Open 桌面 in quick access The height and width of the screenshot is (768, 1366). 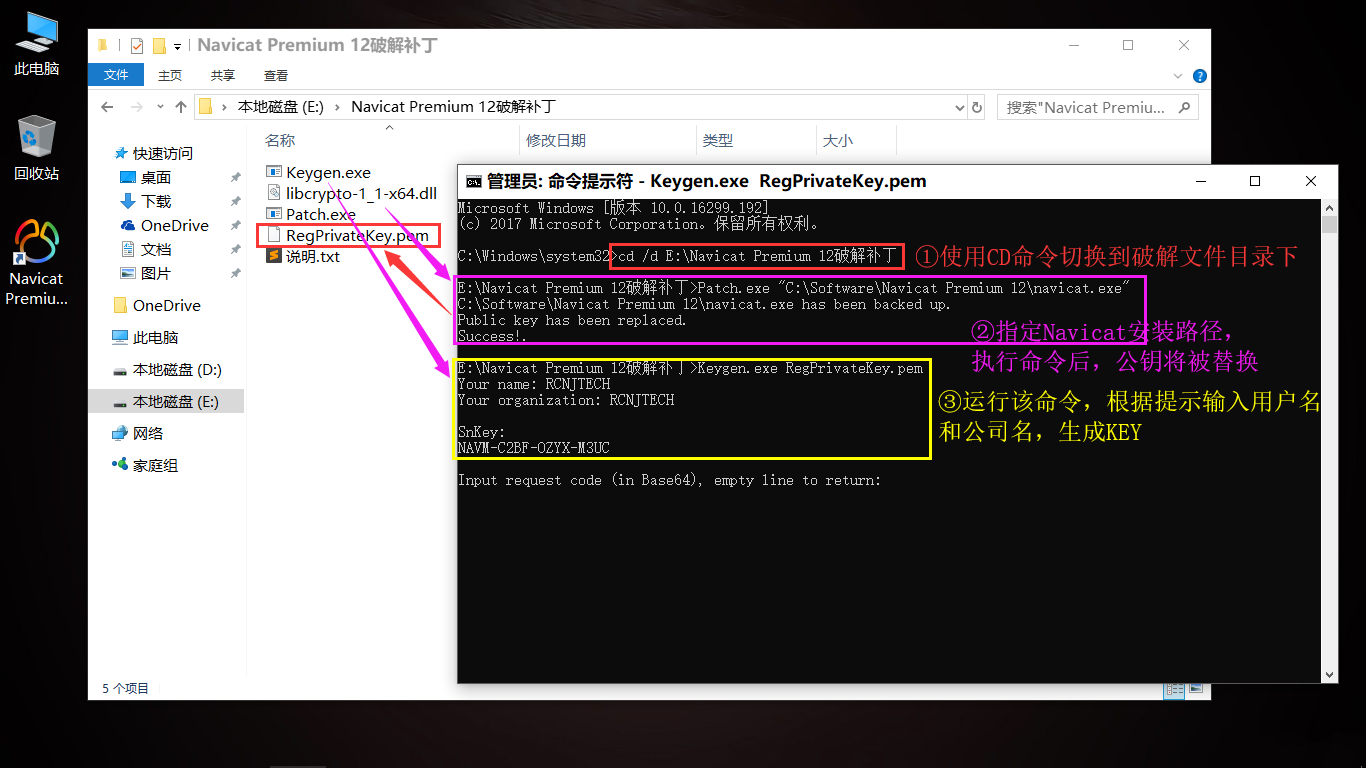click(x=156, y=177)
